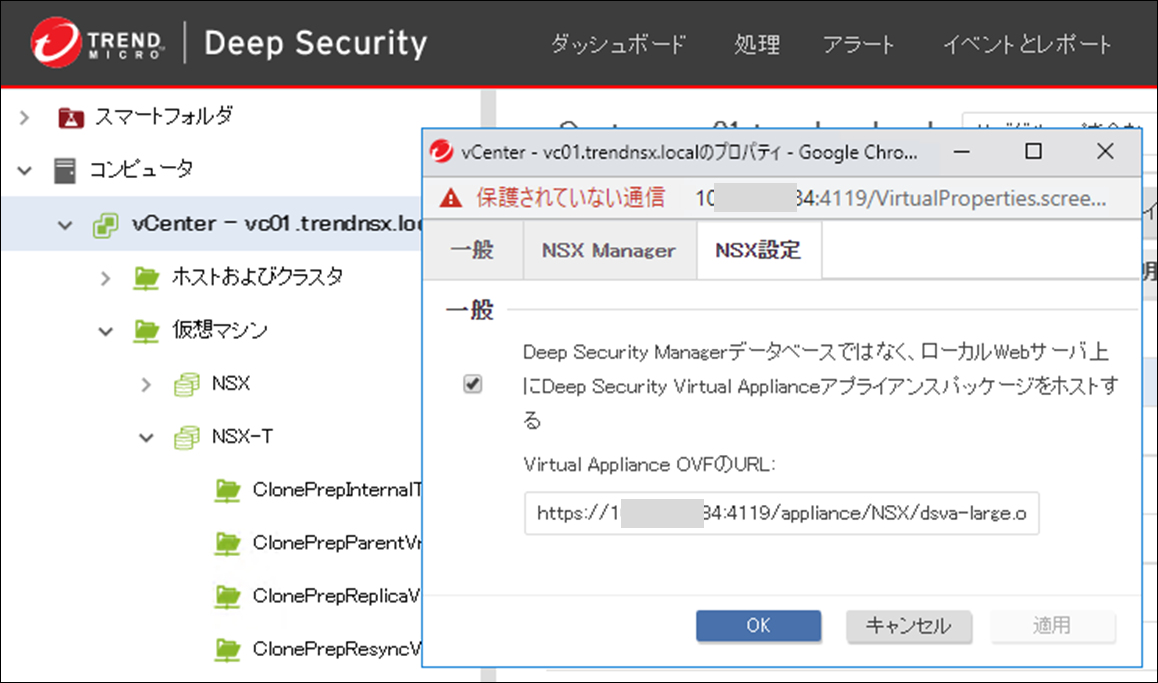
Task: Click the Hosts and Clusters folder icon
Action: pos(146,277)
